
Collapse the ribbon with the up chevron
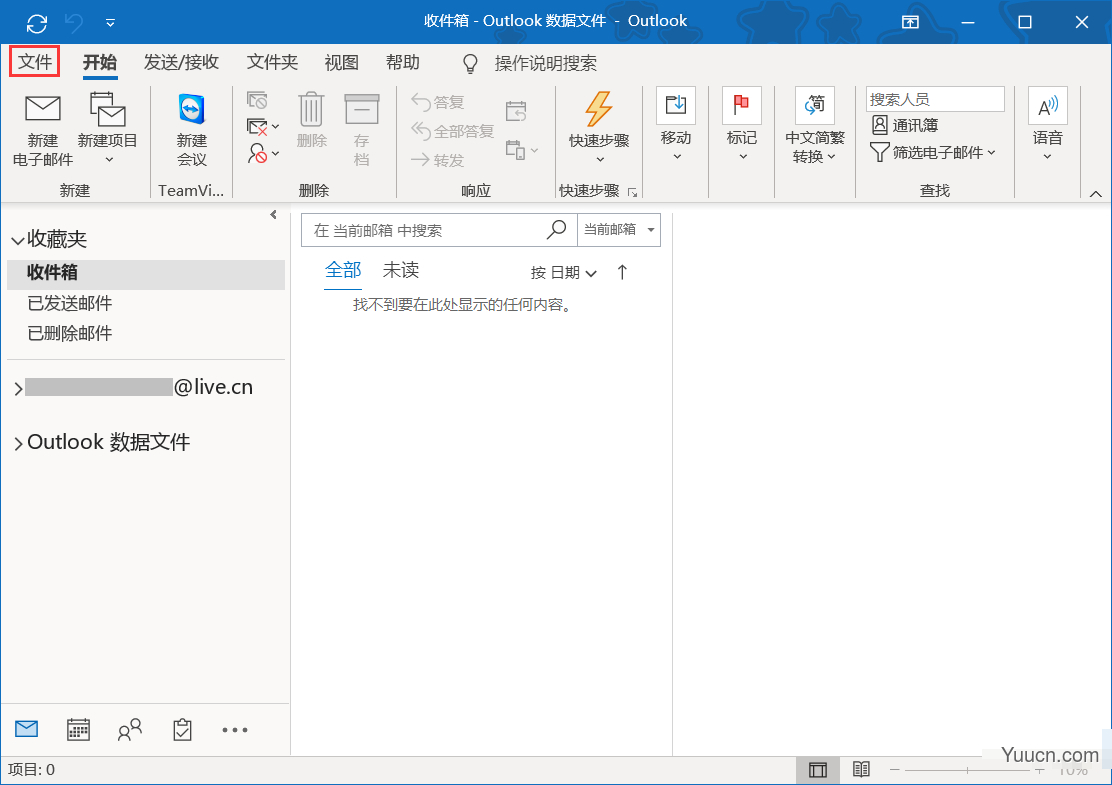[1096, 194]
